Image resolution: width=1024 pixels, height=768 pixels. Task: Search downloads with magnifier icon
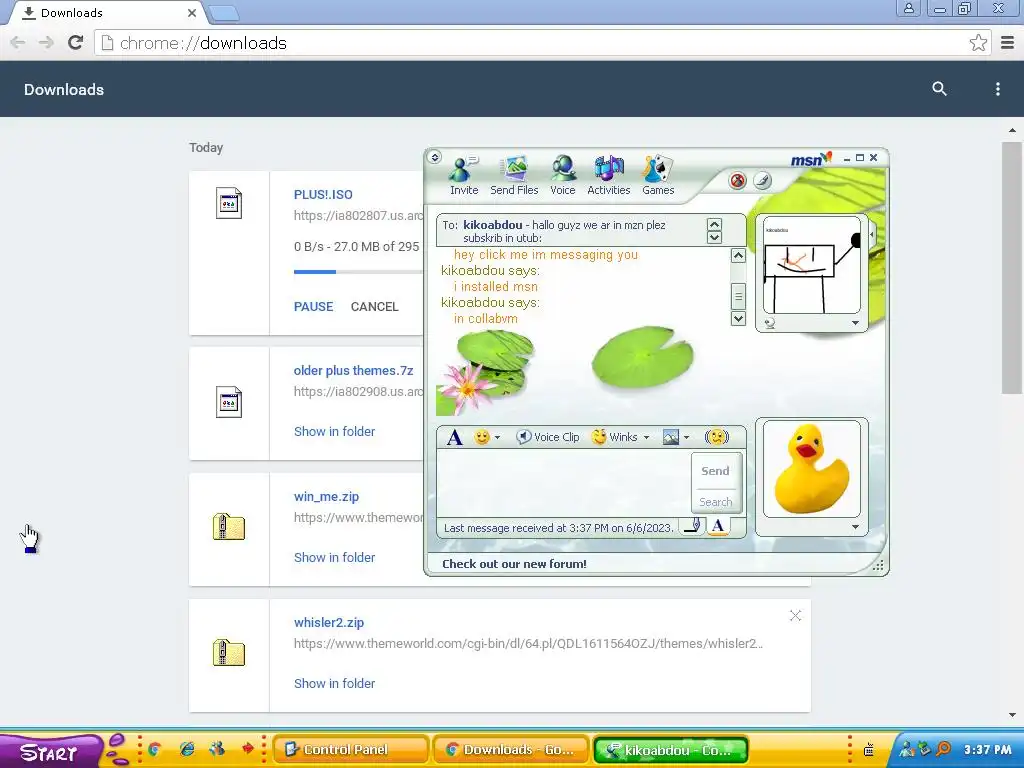pos(939,89)
